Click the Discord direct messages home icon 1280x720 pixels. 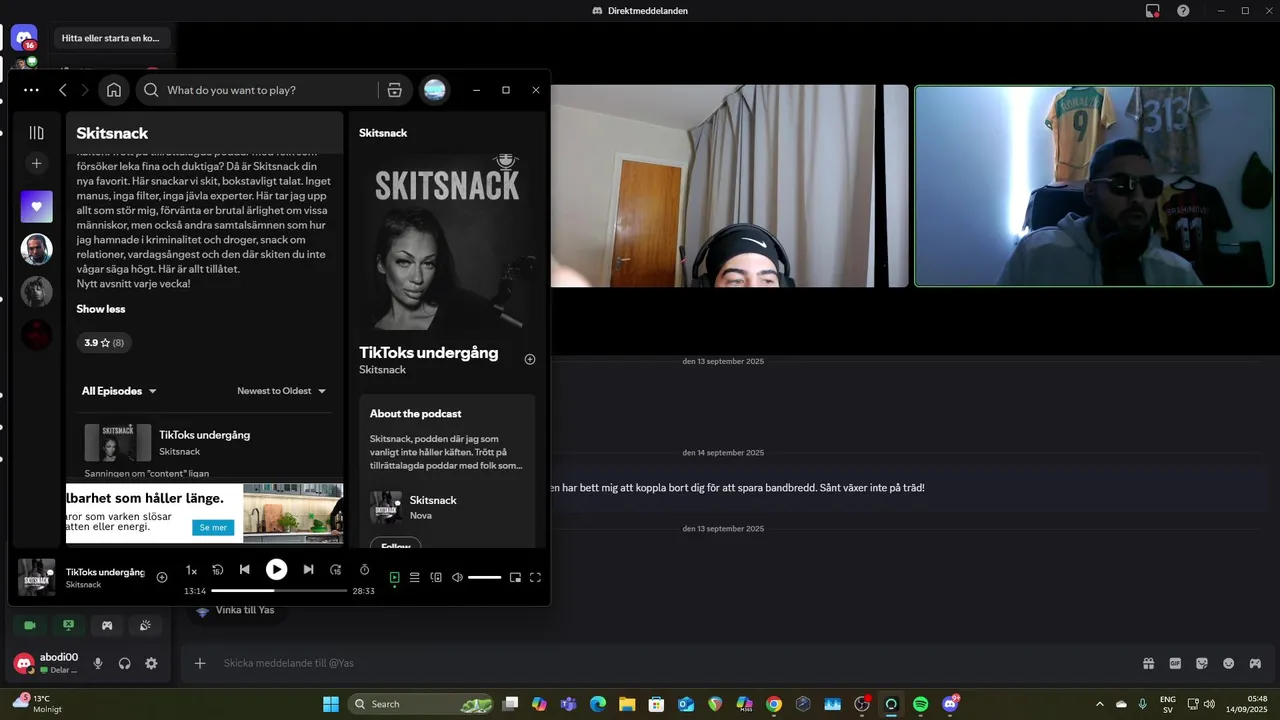pos(24,38)
